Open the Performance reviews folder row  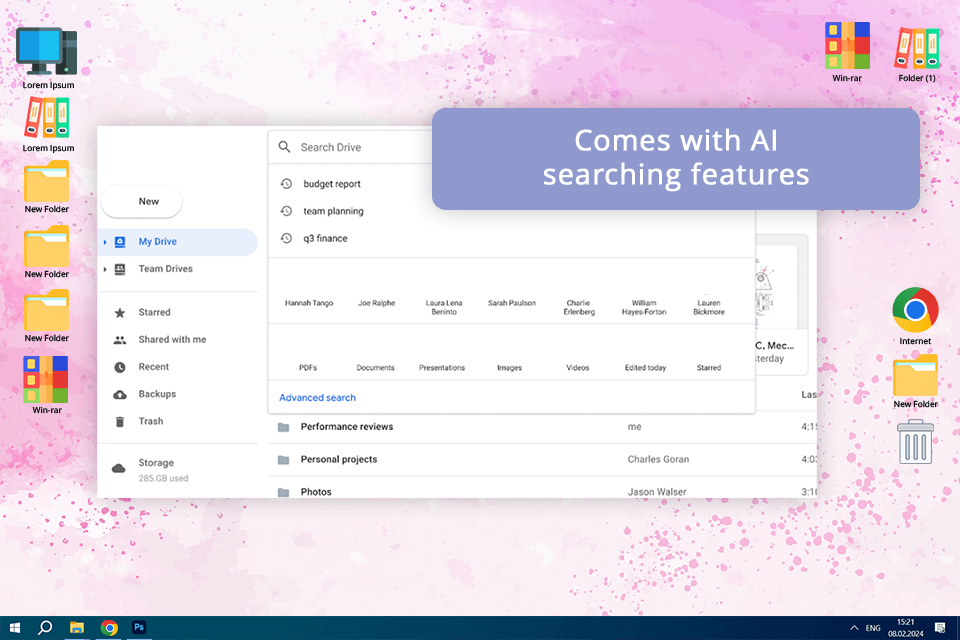[x=542, y=427]
